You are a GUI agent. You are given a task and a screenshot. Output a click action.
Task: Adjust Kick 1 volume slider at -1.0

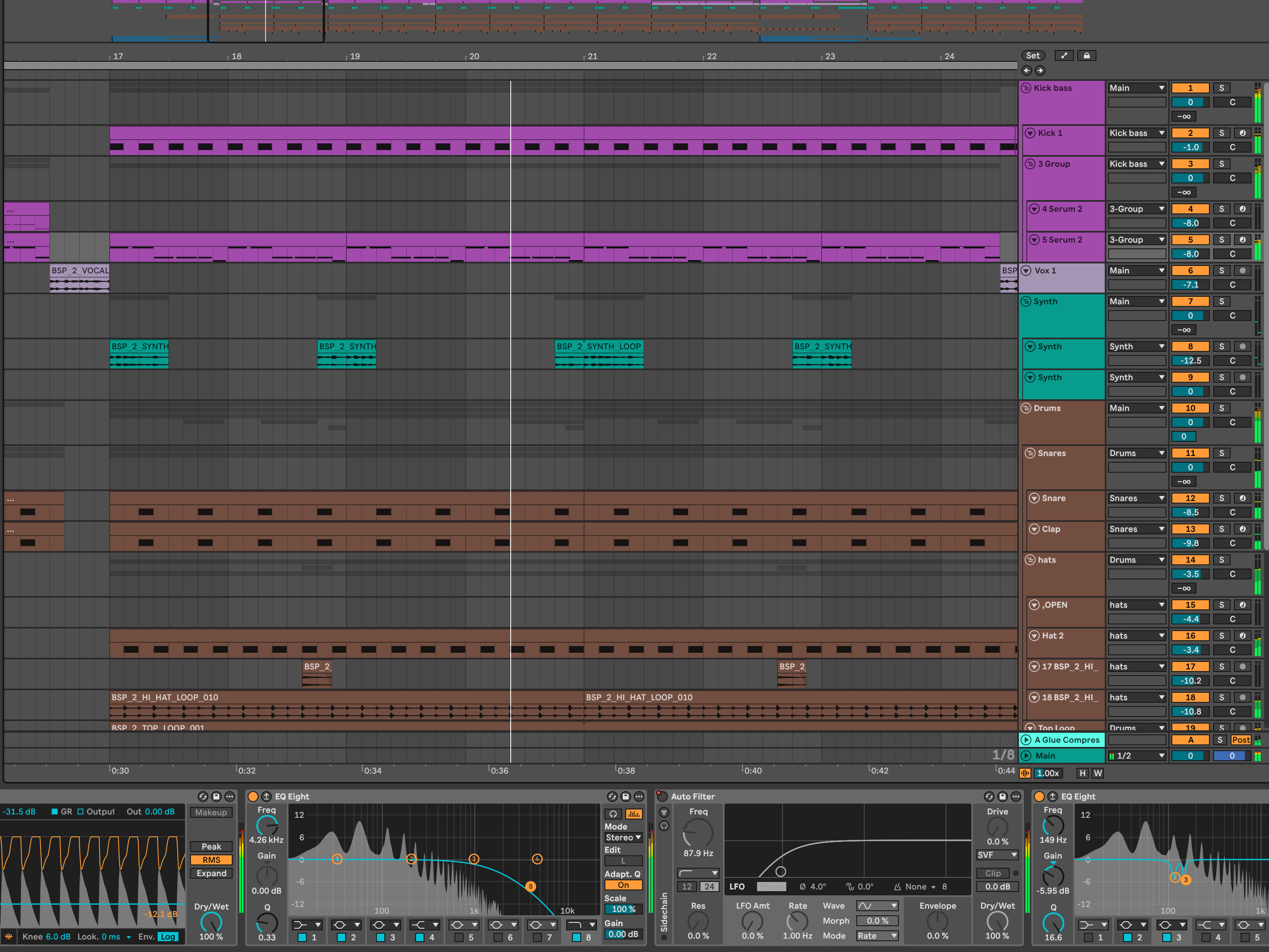1190,148
